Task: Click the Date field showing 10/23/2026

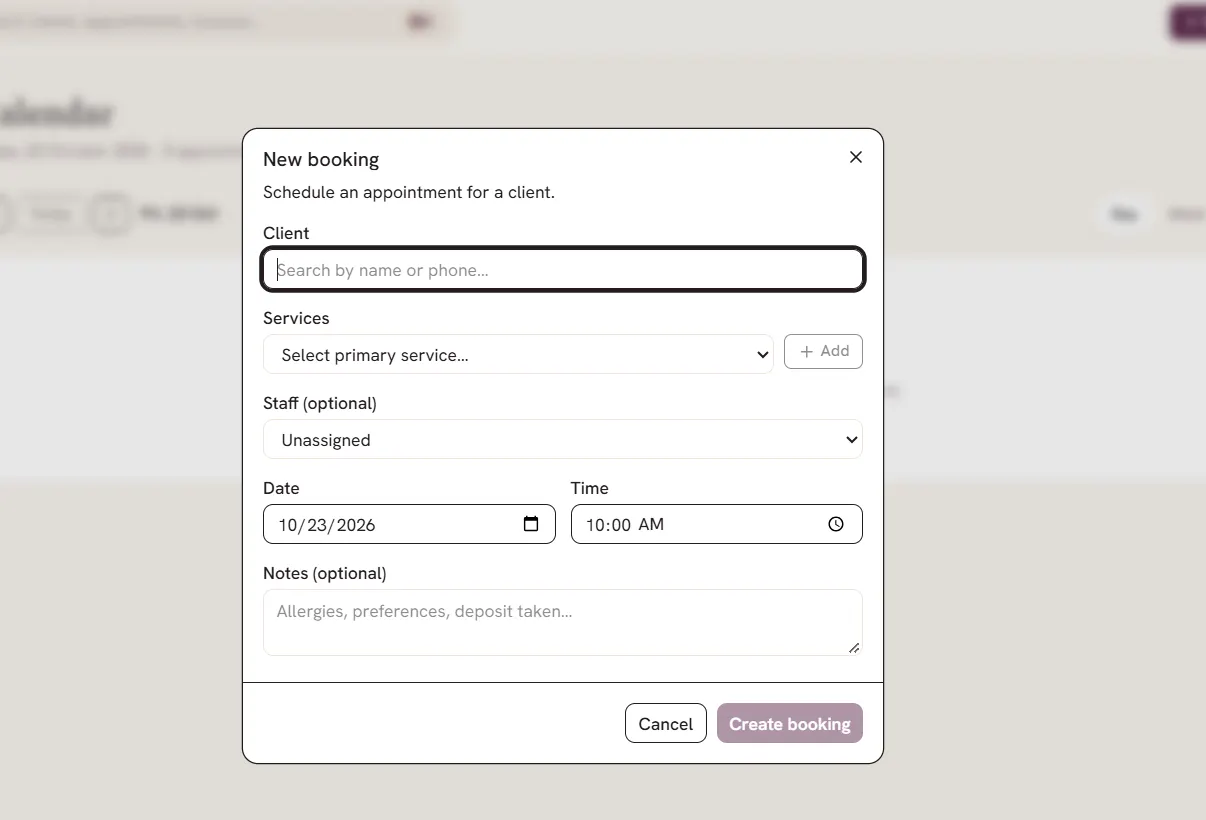Action: click(x=409, y=524)
